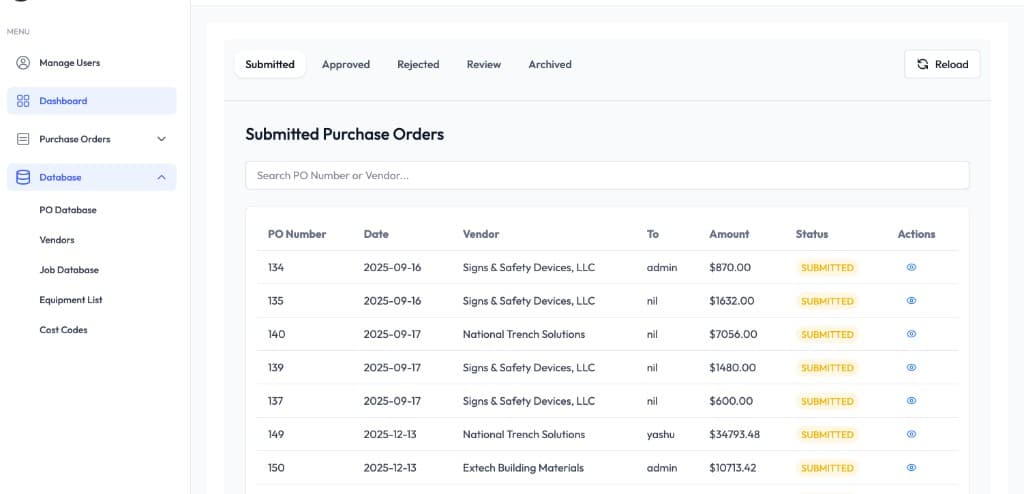The width and height of the screenshot is (1024, 494).
Task: Click the Vendor column header
Action: [x=481, y=234]
